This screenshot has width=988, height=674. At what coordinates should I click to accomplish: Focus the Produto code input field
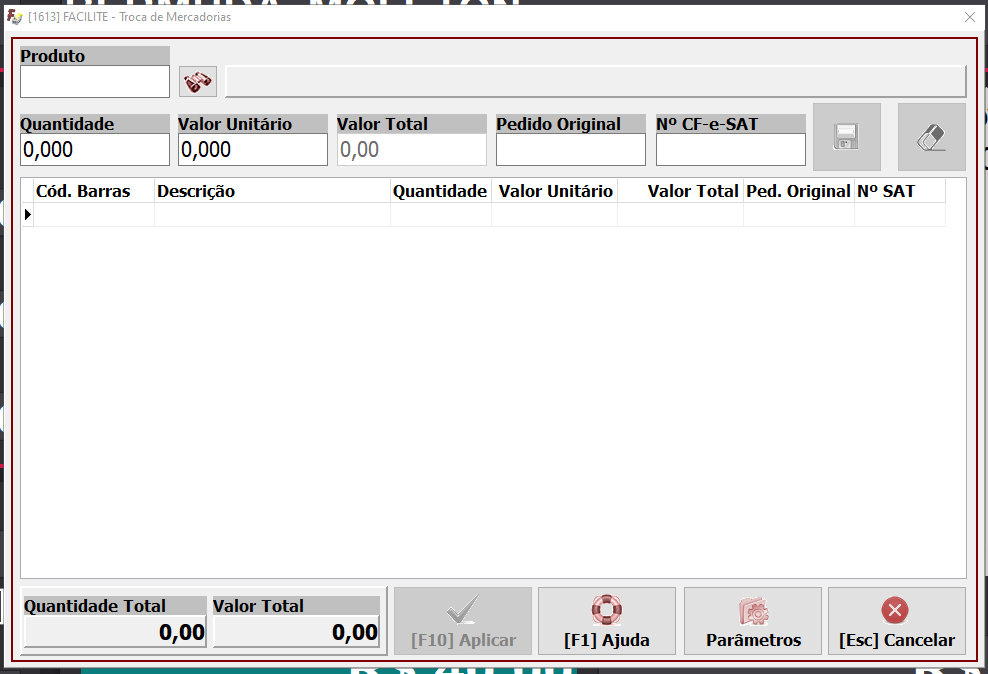[95, 82]
